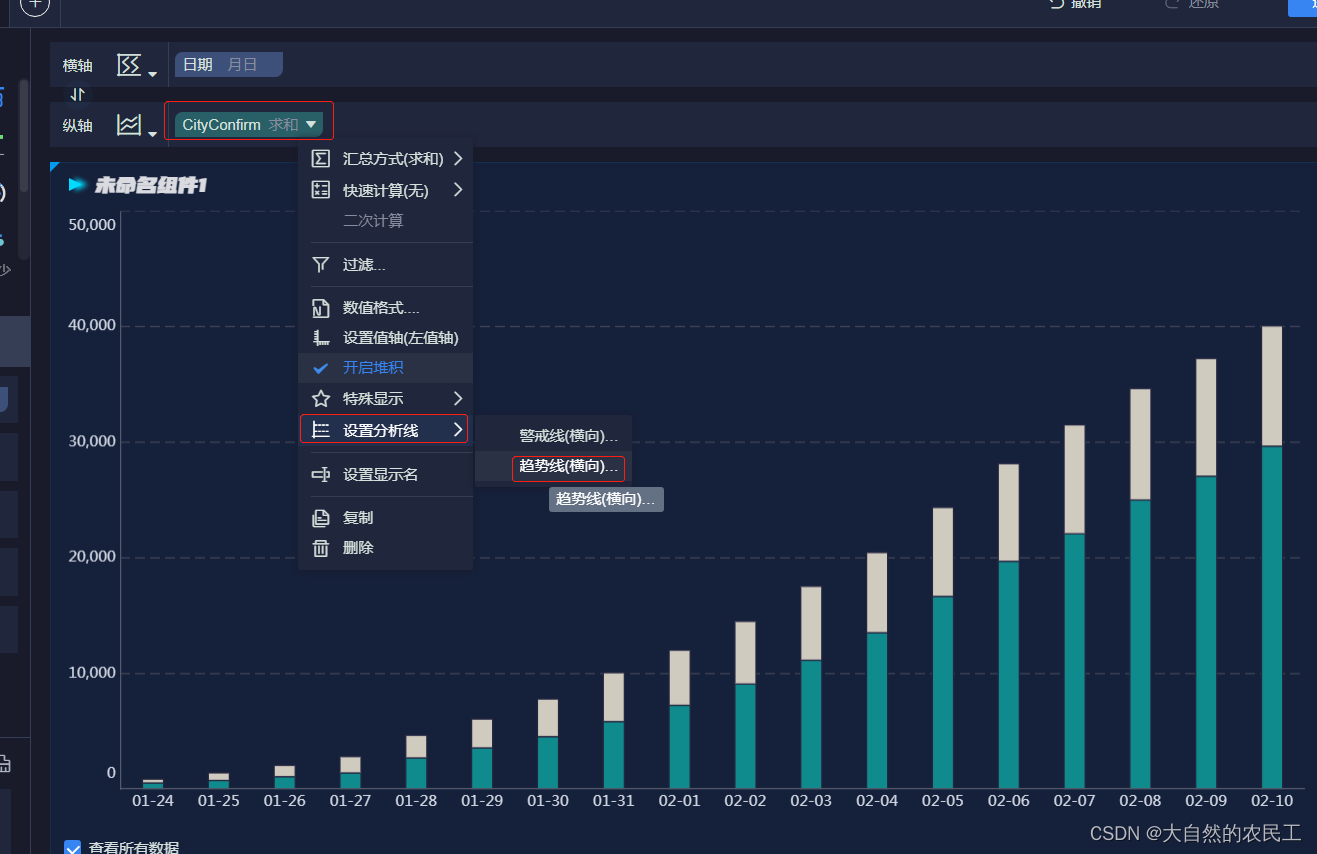Click the 30,000 y-axis label

[92, 441]
